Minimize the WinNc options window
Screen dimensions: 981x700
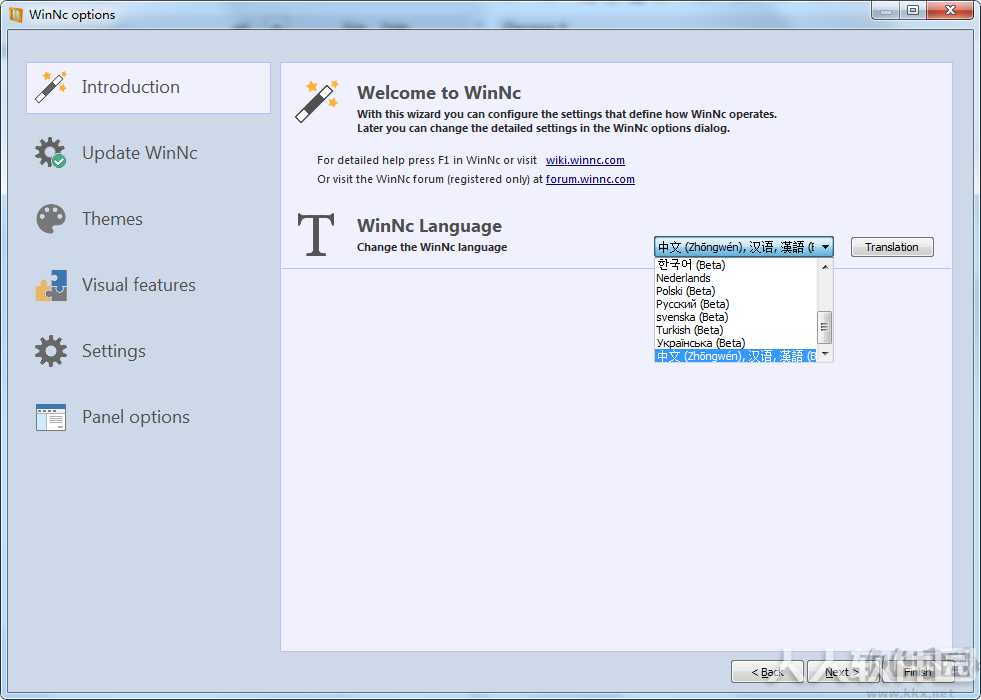[x=885, y=11]
